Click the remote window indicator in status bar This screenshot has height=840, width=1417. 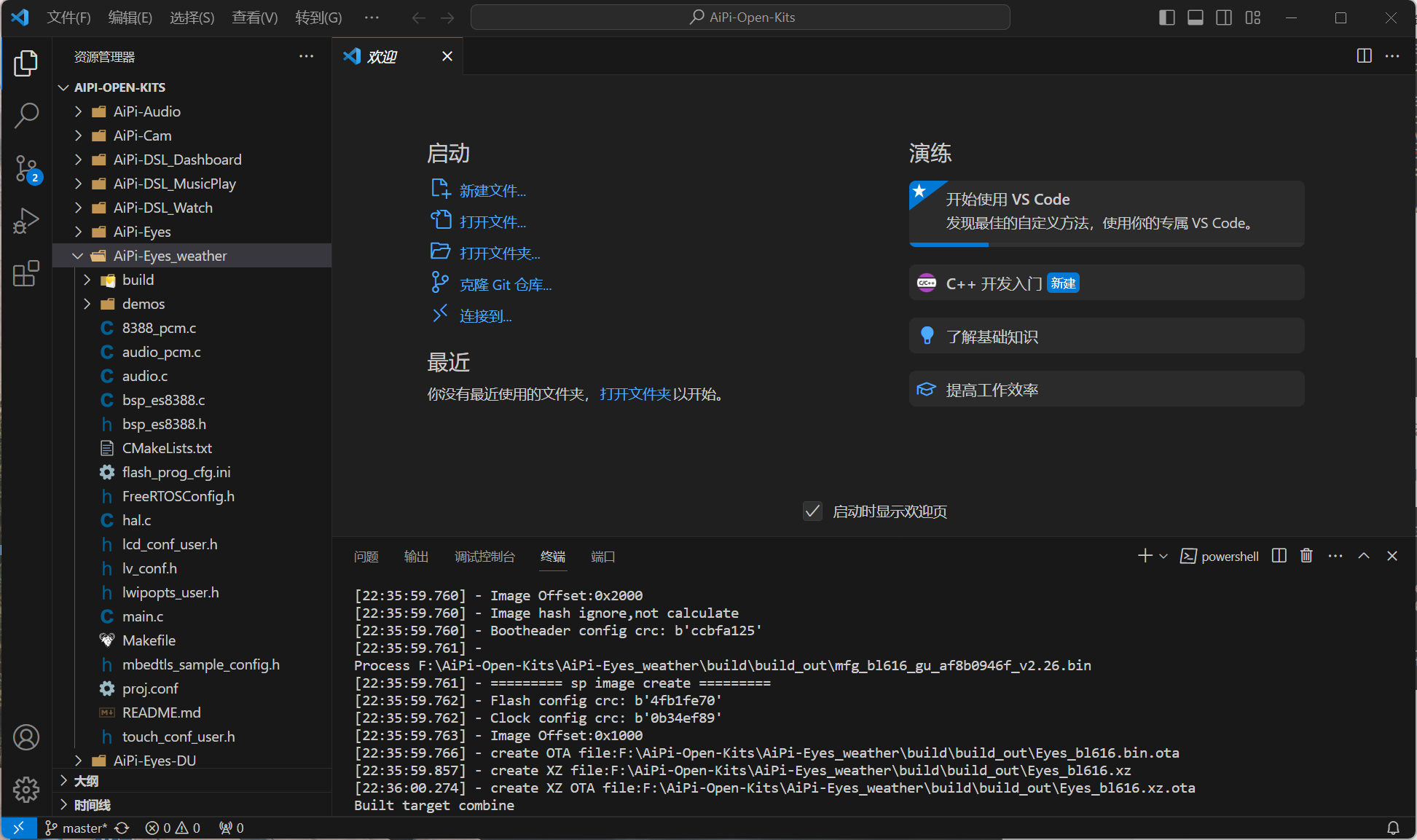tap(19, 828)
